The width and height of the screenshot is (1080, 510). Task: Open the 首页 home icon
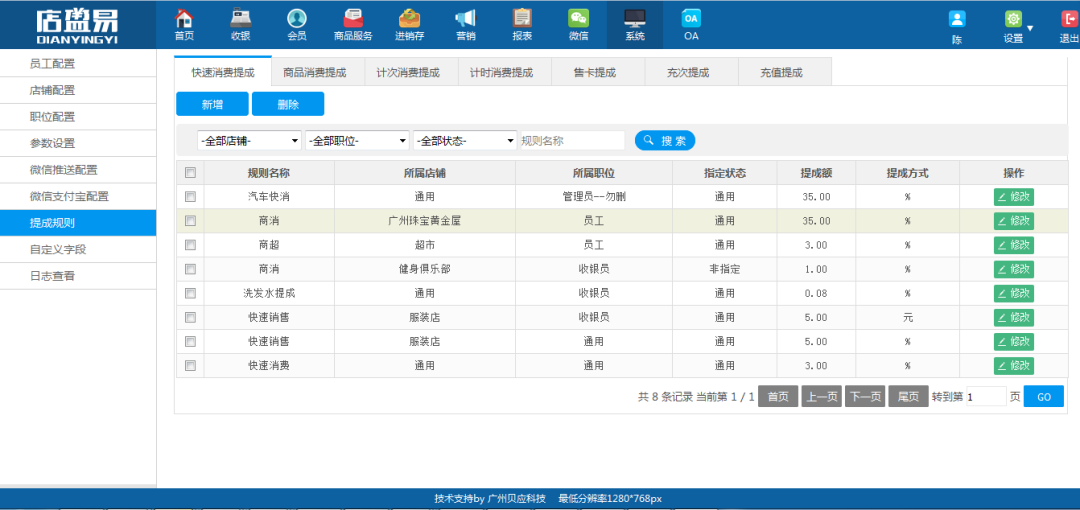click(184, 19)
